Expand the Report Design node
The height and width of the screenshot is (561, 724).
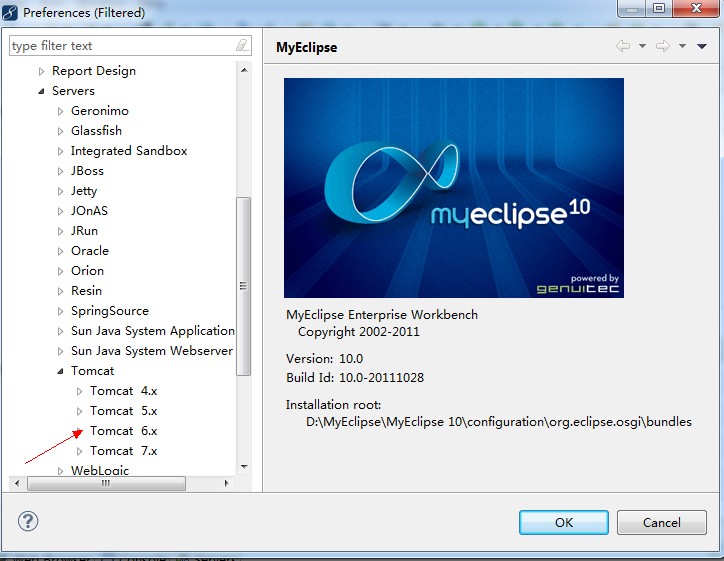[x=42, y=71]
